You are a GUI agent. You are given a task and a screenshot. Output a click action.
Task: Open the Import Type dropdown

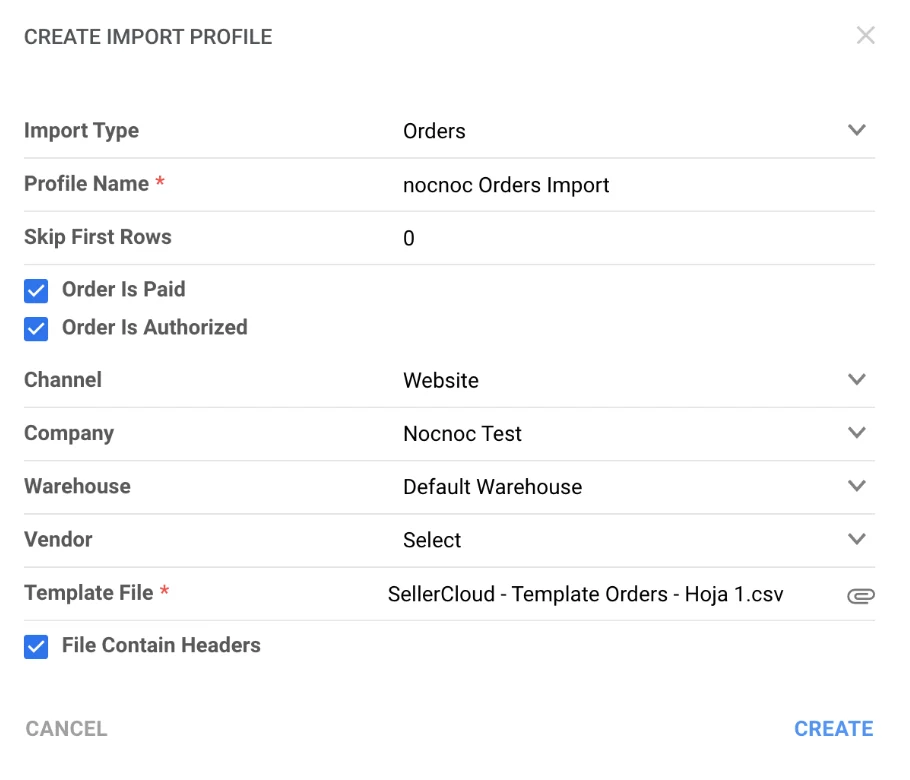(638, 131)
